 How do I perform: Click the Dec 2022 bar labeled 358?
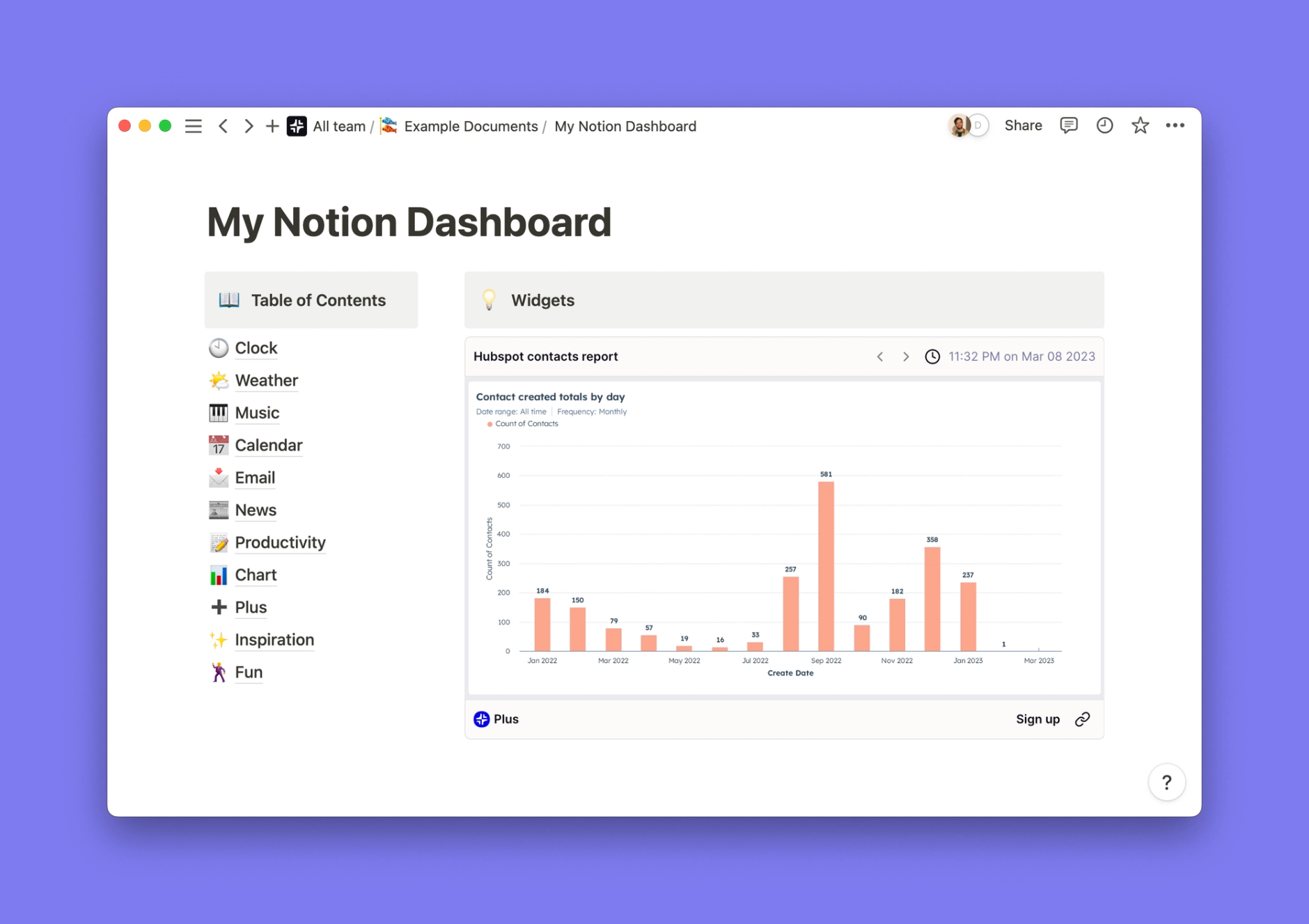tap(932, 599)
